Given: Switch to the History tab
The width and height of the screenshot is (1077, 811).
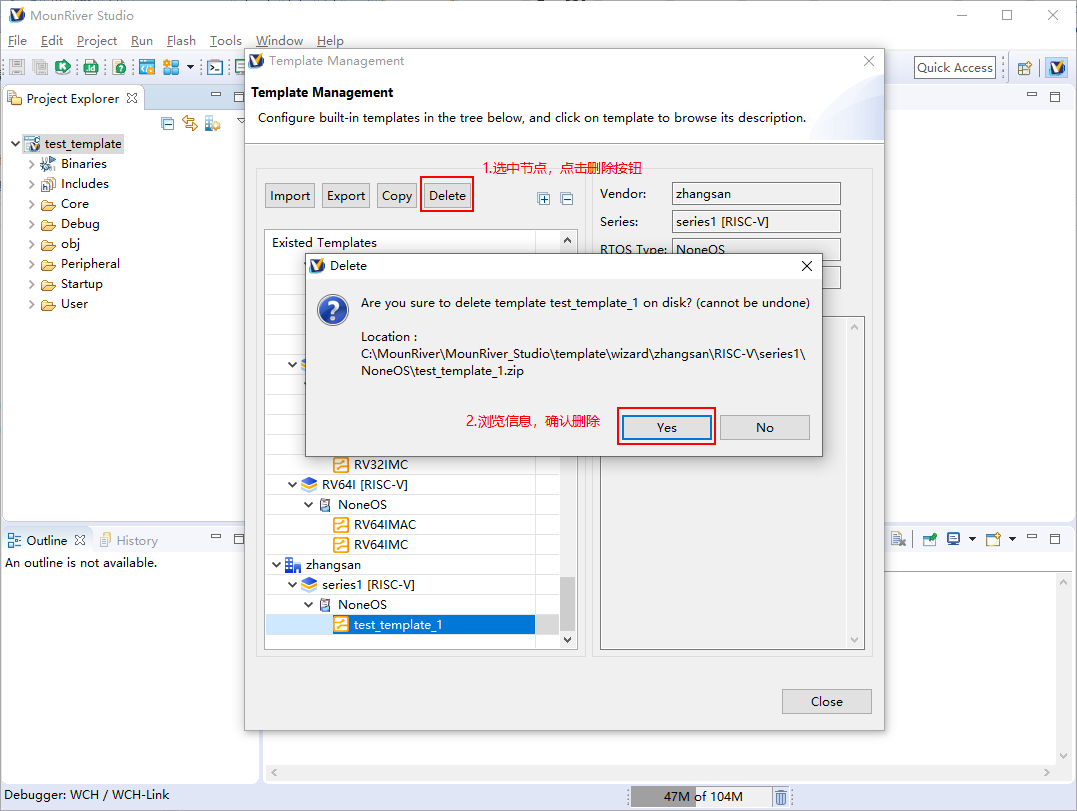Looking at the screenshot, I should tap(129, 540).
